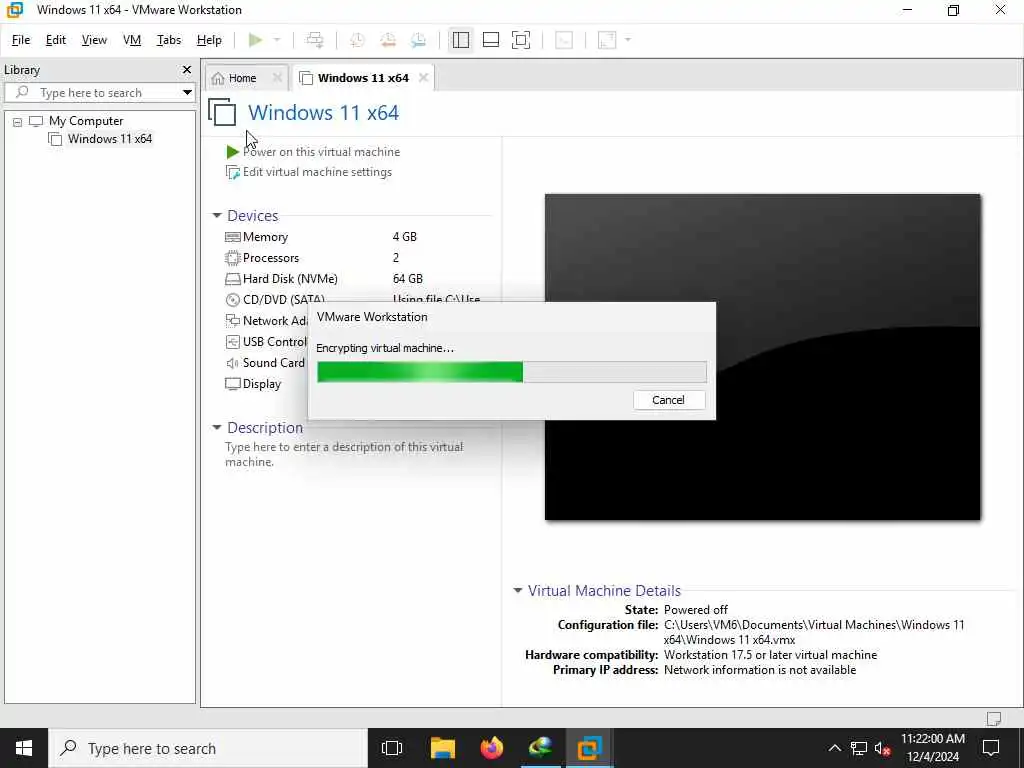
Task: Click the Powered off state text
Action: click(x=696, y=609)
